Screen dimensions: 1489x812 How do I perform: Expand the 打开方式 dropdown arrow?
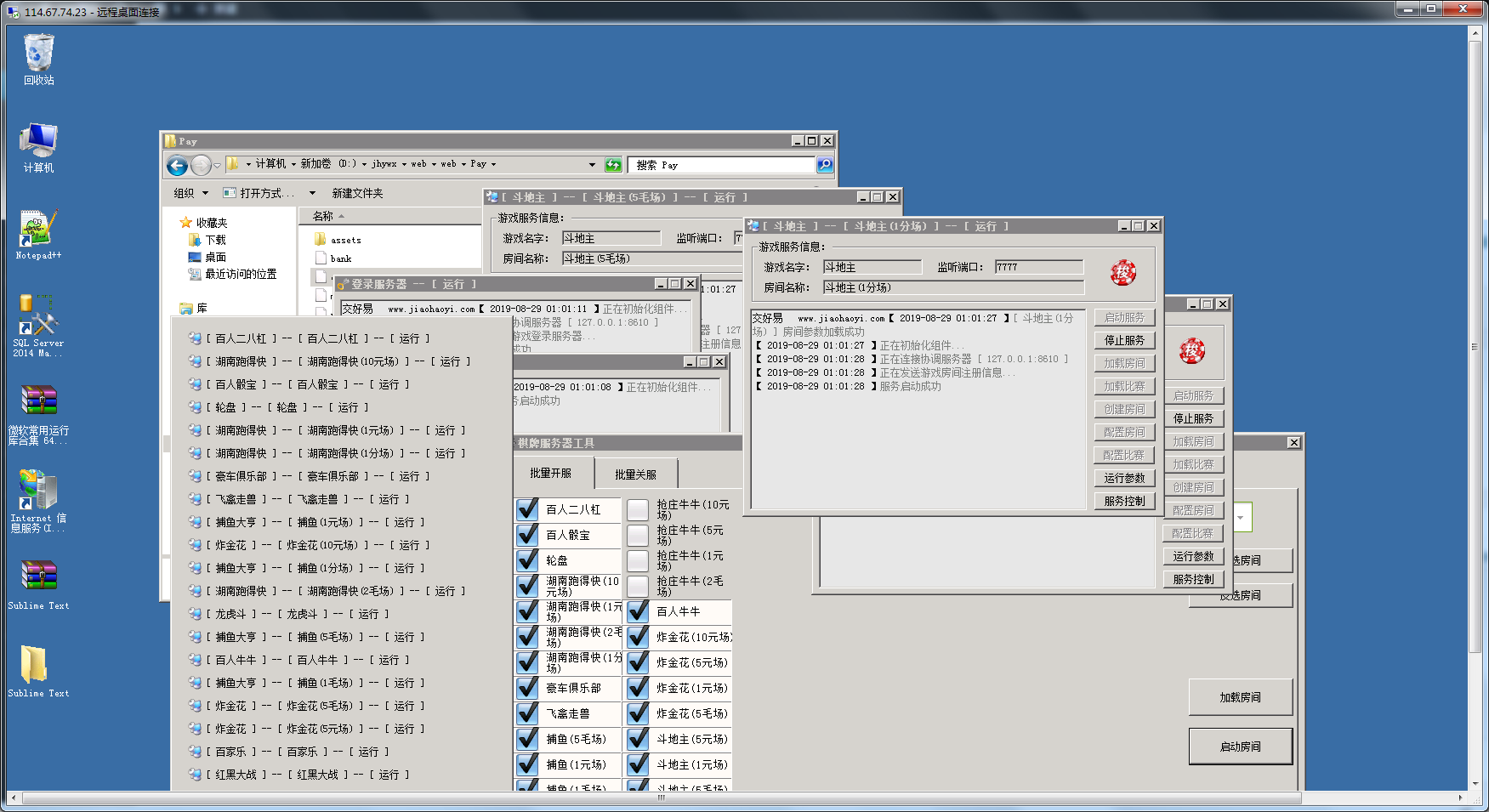point(312,194)
